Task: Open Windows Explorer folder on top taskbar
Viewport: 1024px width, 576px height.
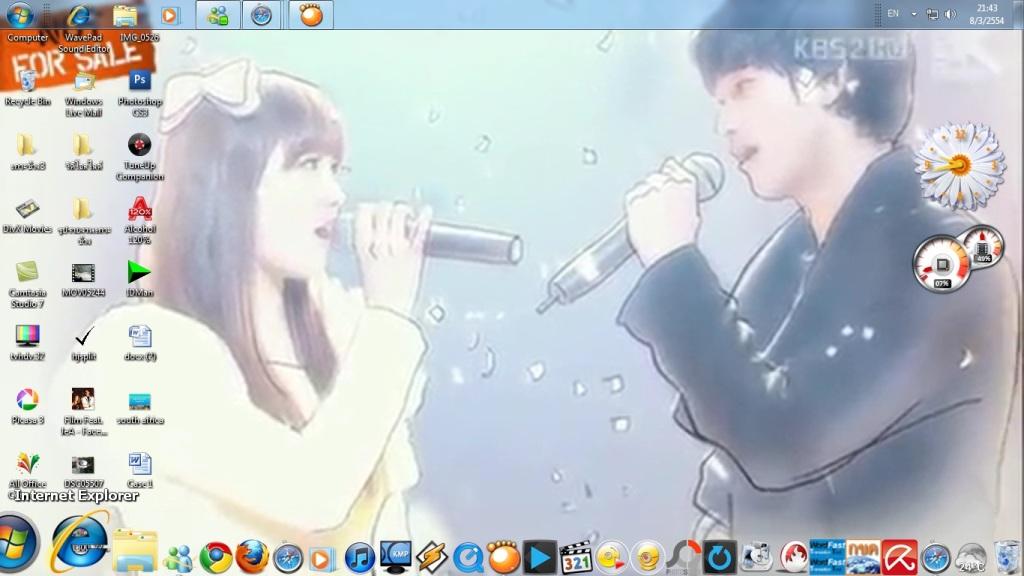Action: (x=125, y=15)
